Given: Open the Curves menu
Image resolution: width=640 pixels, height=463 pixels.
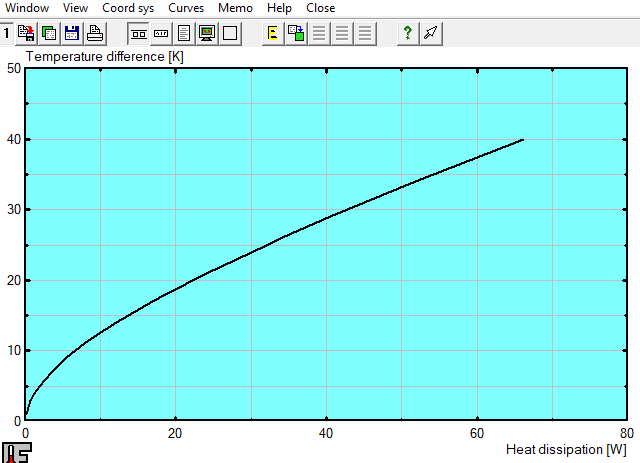Looking at the screenshot, I should (x=186, y=8).
